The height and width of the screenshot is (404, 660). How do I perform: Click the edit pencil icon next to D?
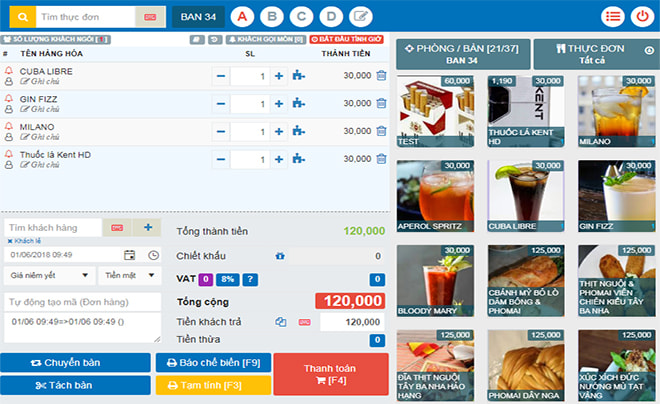click(x=360, y=16)
